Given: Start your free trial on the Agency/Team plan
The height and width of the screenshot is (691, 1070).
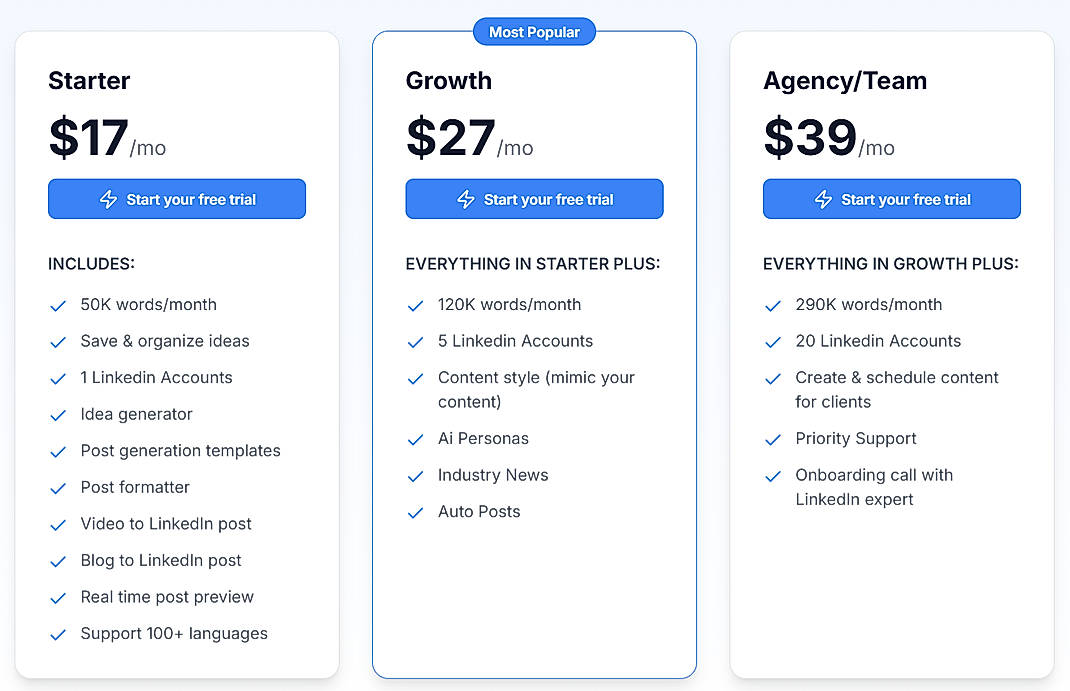Looking at the screenshot, I should (x=891, y=199).
